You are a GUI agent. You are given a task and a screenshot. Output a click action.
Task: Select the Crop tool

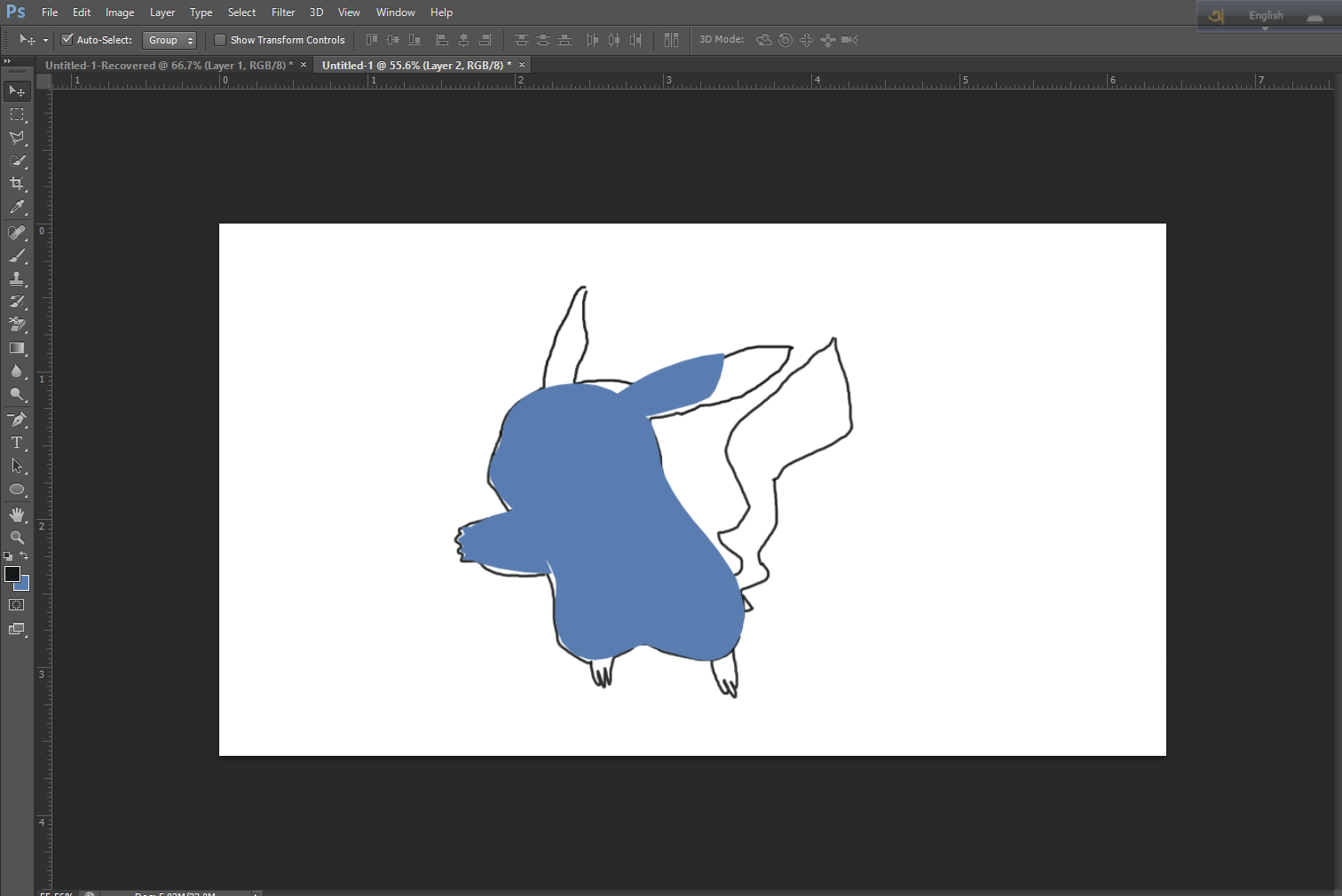17,184
